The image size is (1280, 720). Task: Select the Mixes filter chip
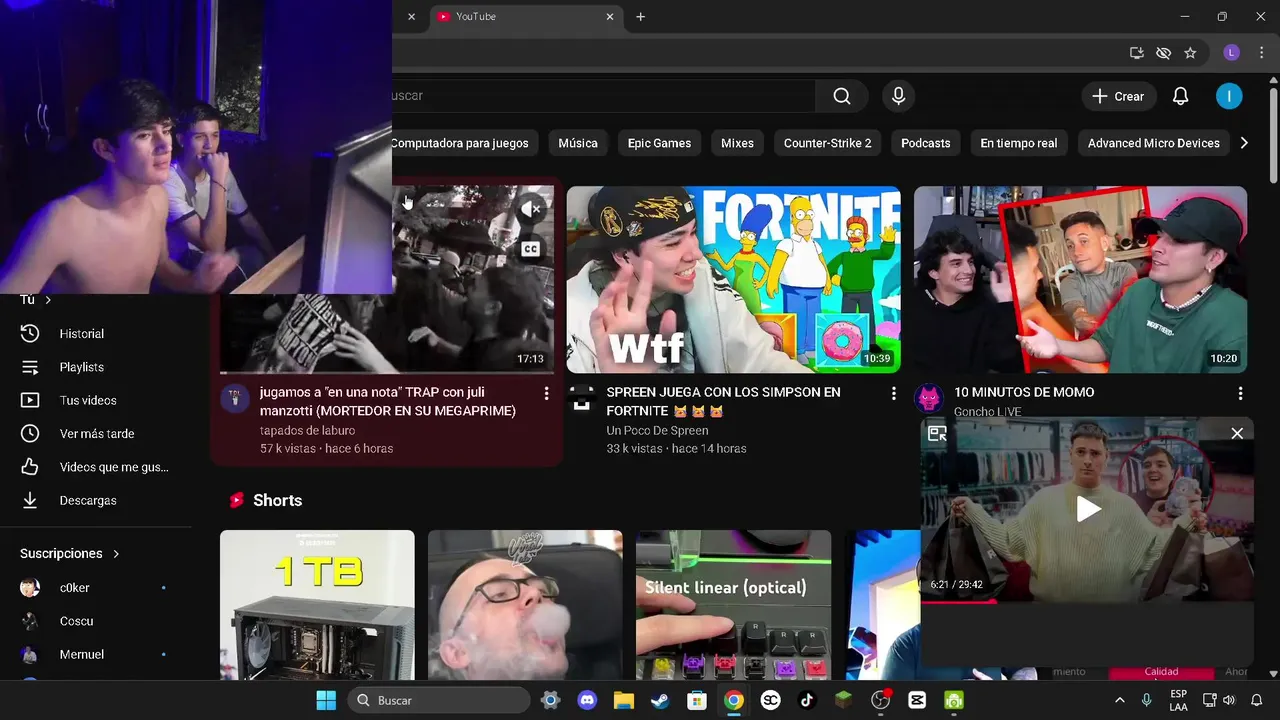[737, 143]
